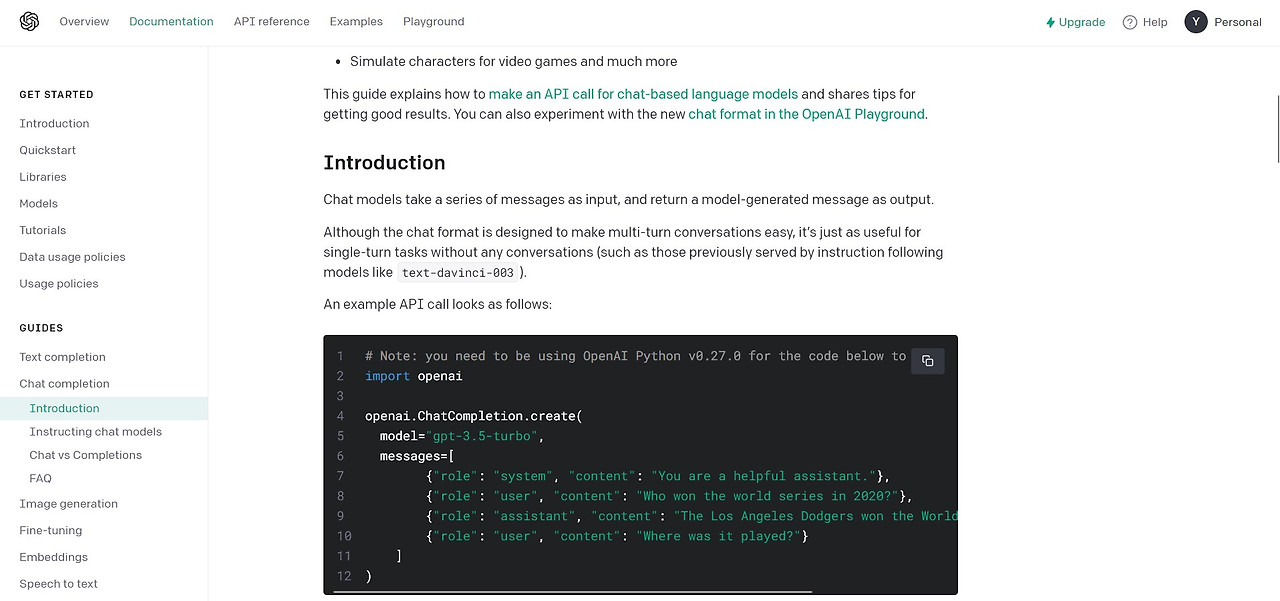This screenshot has width=1280, height=601.
Task: Click the Los Angeles Dodgers assistant line
Action: click(x=691, y=516)
